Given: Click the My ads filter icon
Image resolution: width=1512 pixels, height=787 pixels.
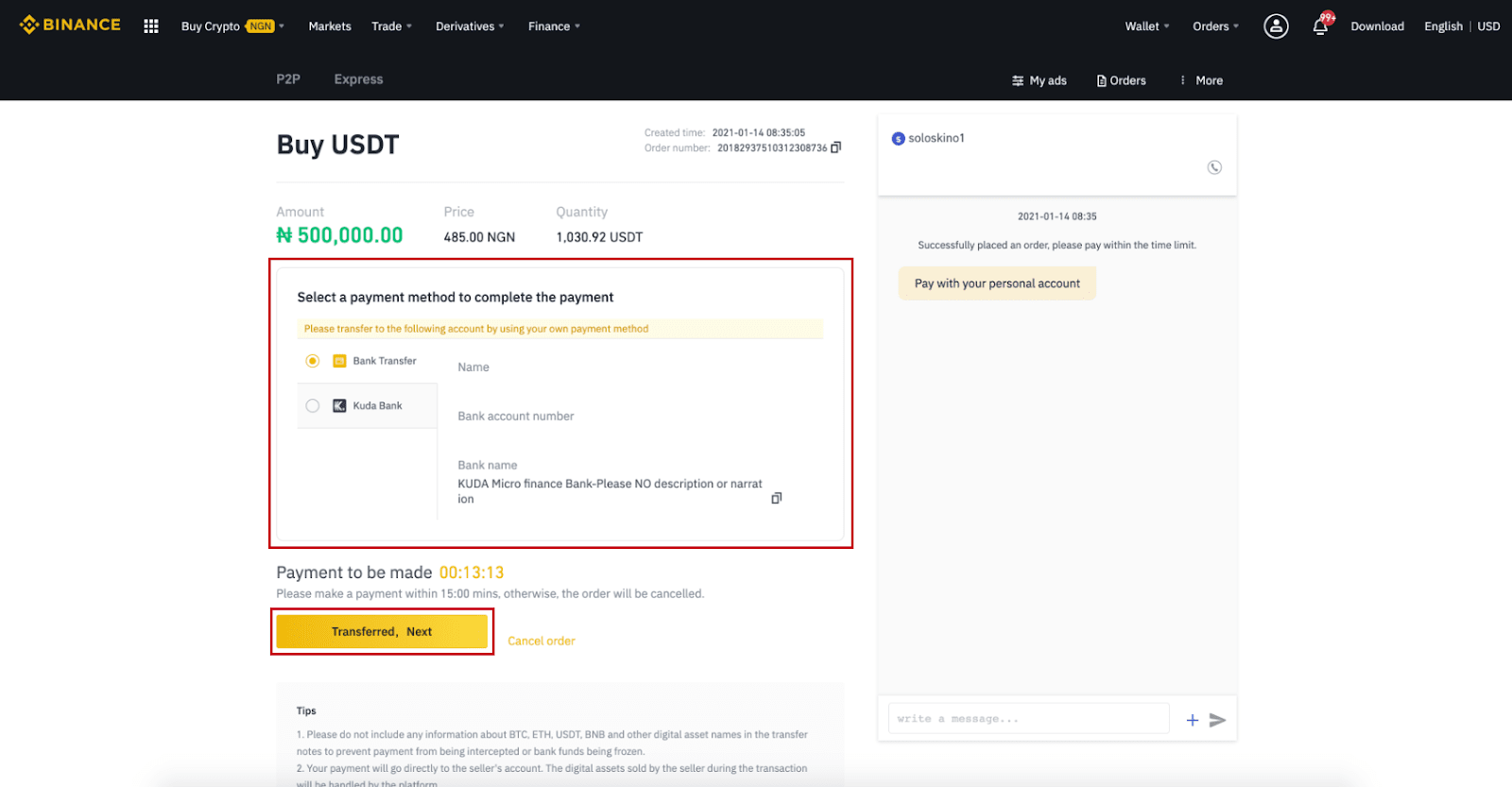Looking at the screenshot, I should [1018, 80].
